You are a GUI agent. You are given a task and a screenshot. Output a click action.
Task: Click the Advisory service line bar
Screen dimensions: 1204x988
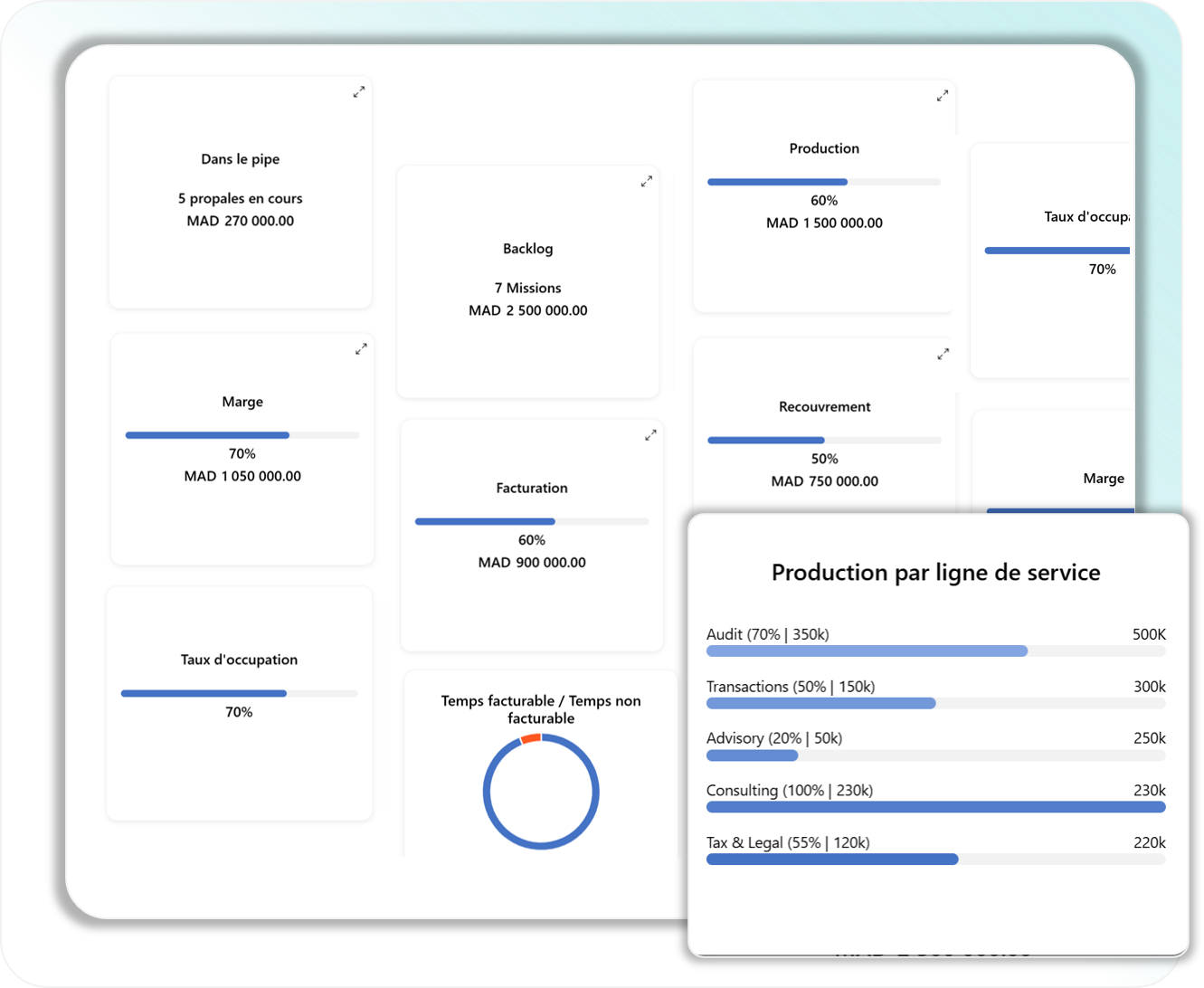point(935,755)
